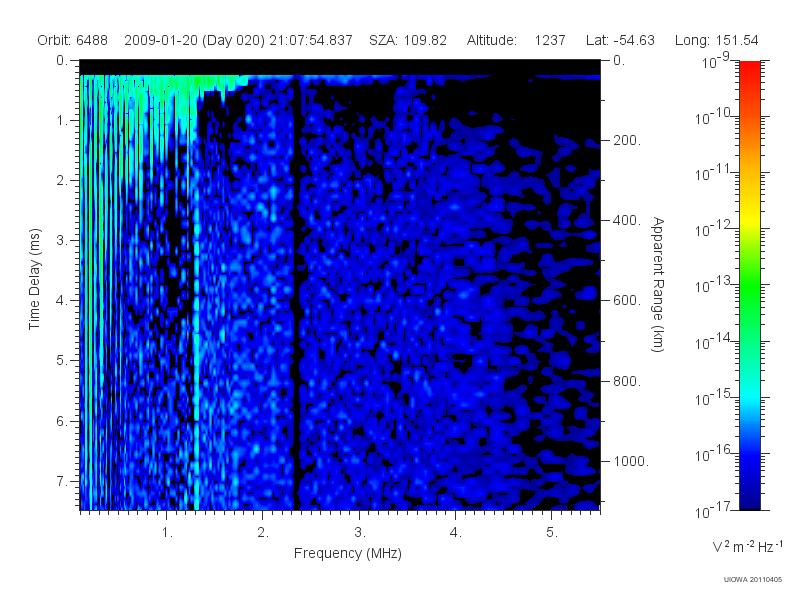Image resolution: width=800 pixels, height=600 pixels.
Task: Click the 2. tick label on frequency axis
Action: [x=263, y=533]
